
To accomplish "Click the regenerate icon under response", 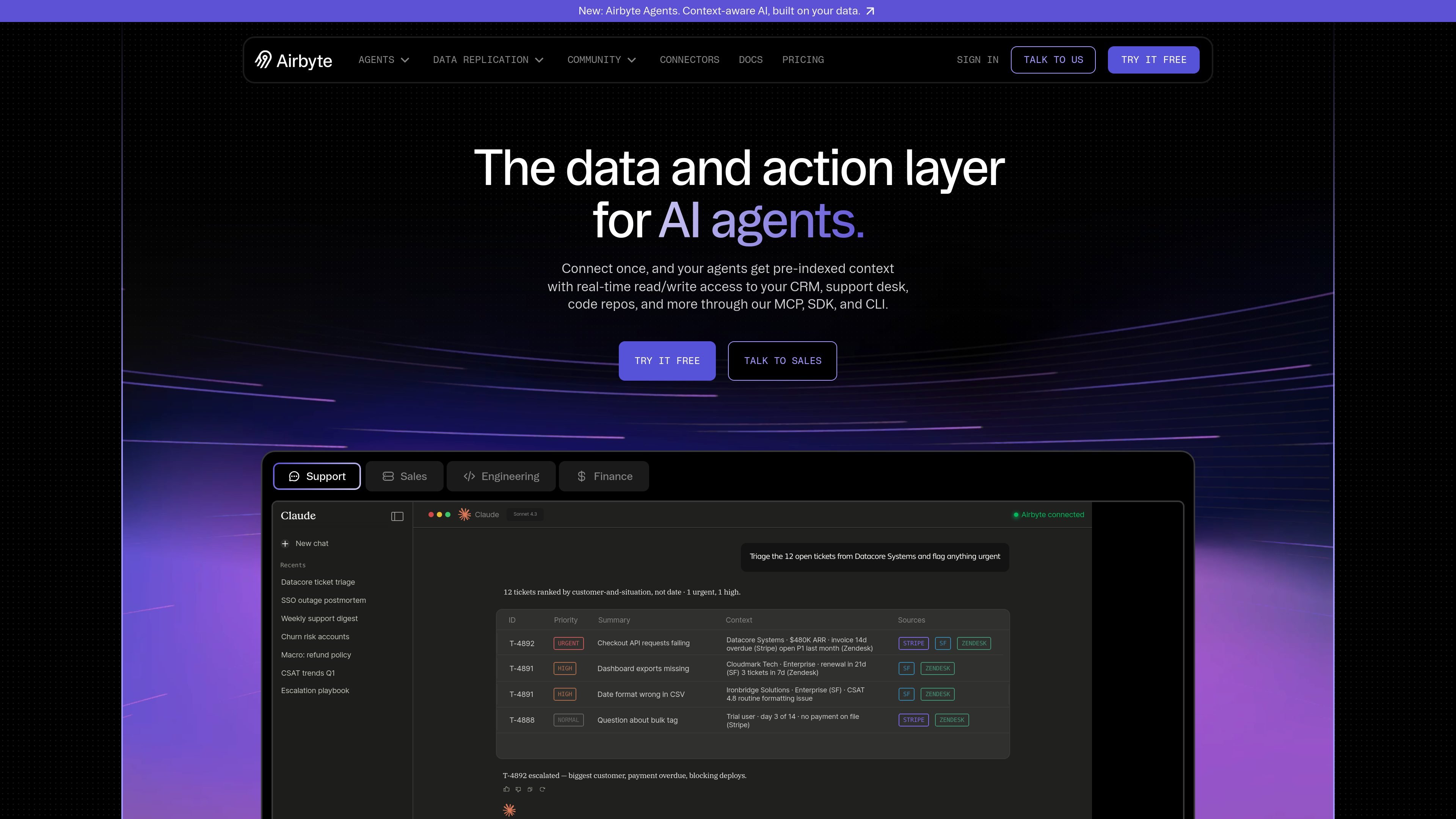I will [x=542, y=789].
